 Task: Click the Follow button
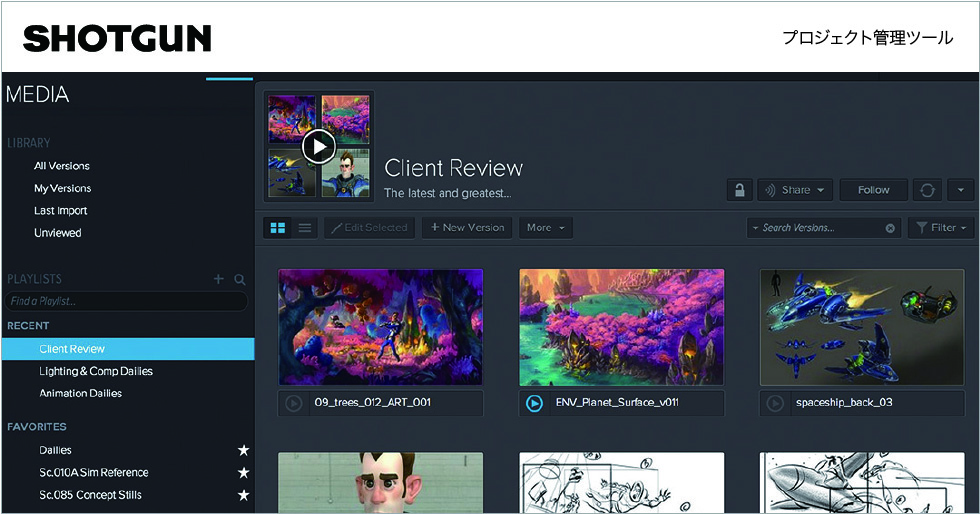(873, 190)
